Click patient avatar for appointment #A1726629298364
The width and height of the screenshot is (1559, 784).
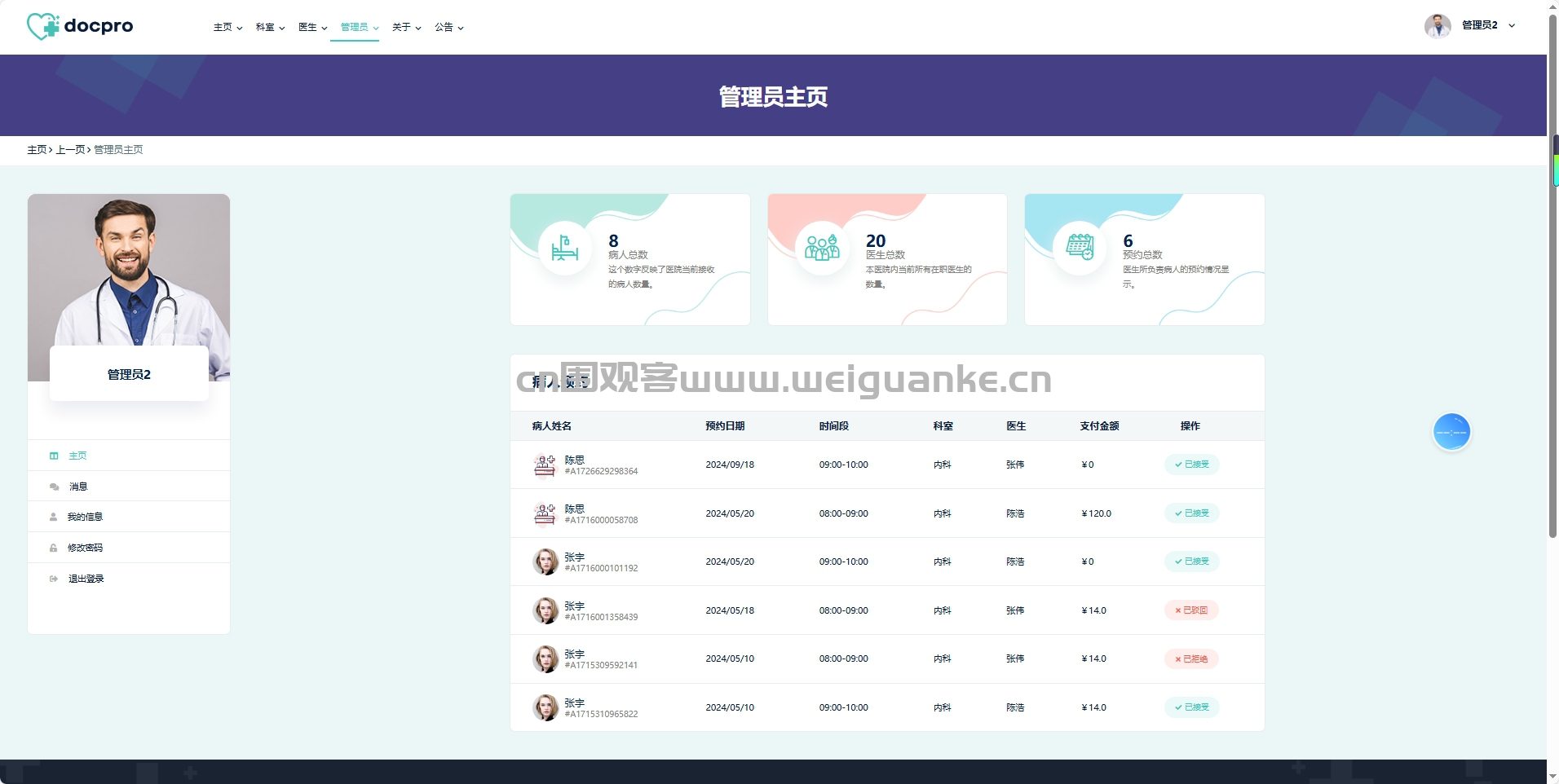pyautogui.click(x=545, y=465)
